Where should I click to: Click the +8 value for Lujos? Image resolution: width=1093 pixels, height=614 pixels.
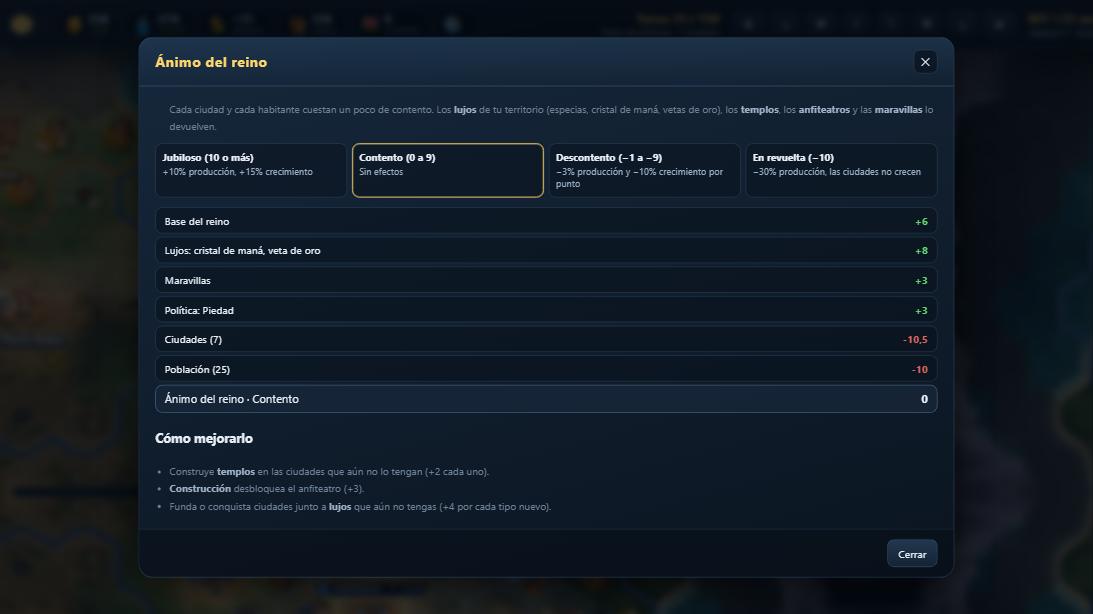tap(921, 251)
